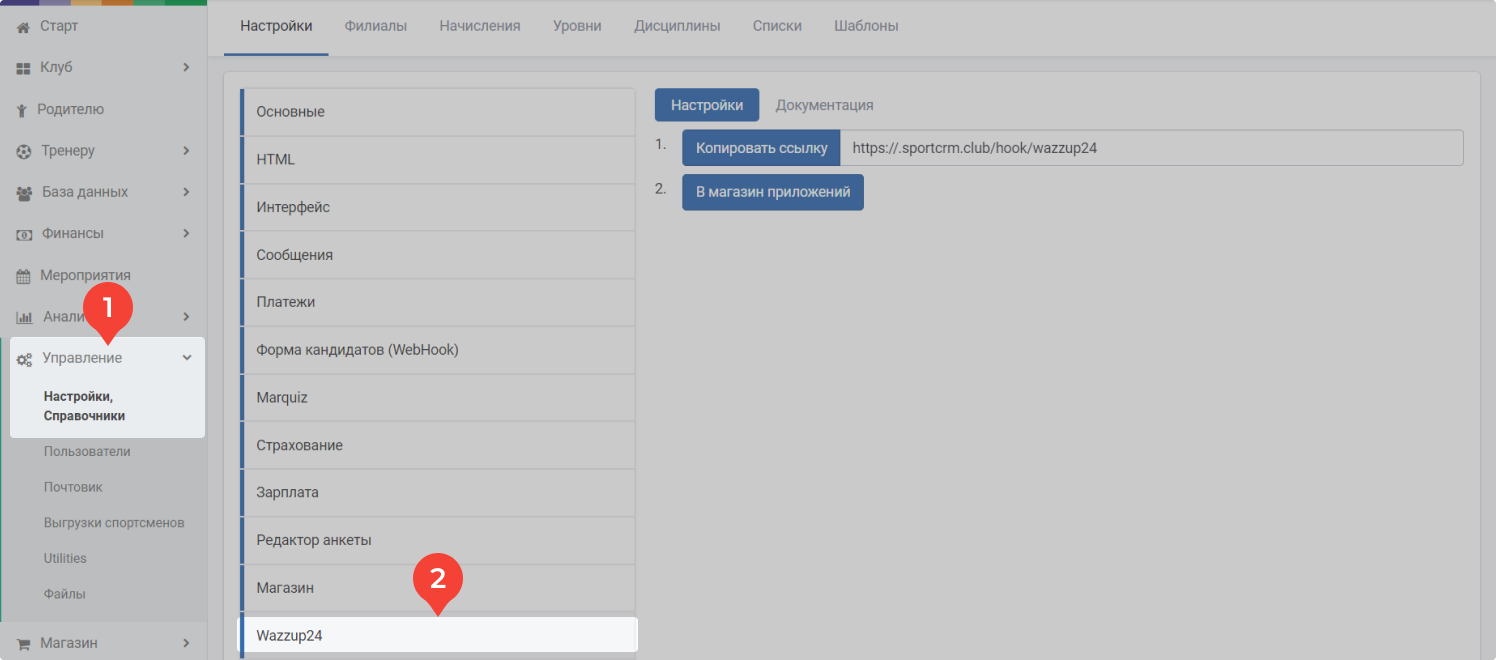Click the money icon beside Финансы

coord(25,234)
